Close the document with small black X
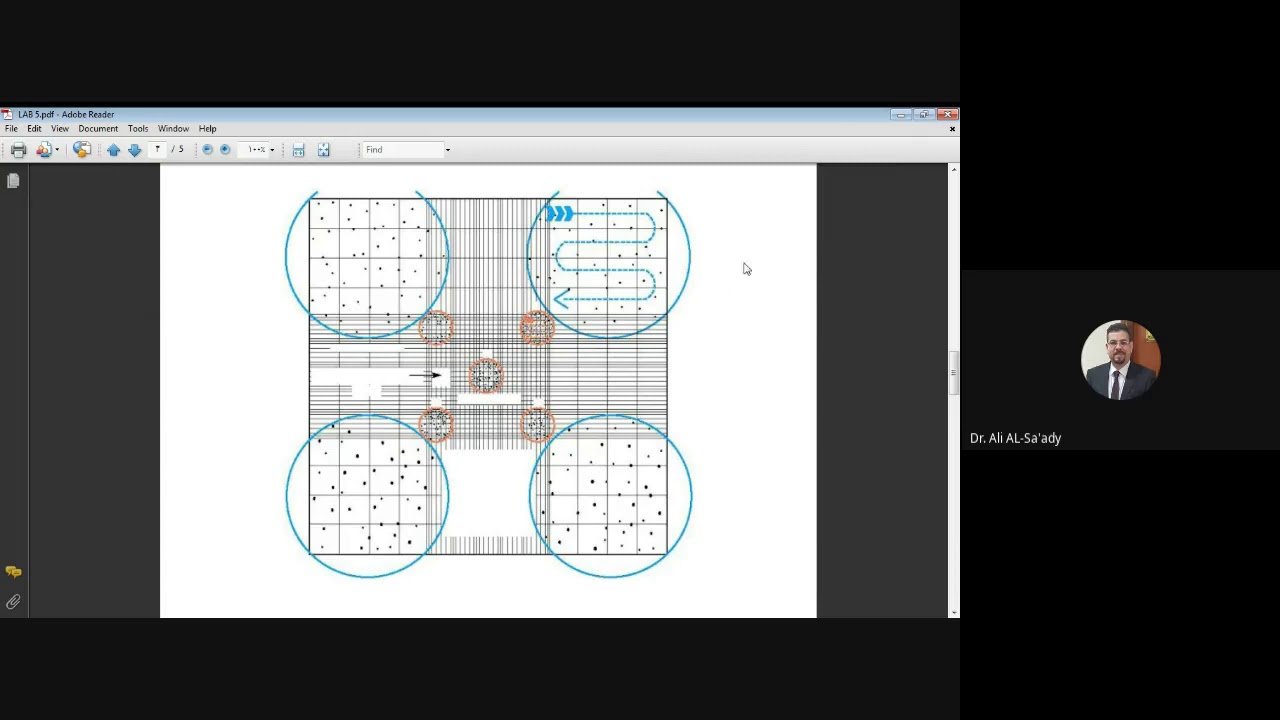 (x=952, y=129)
